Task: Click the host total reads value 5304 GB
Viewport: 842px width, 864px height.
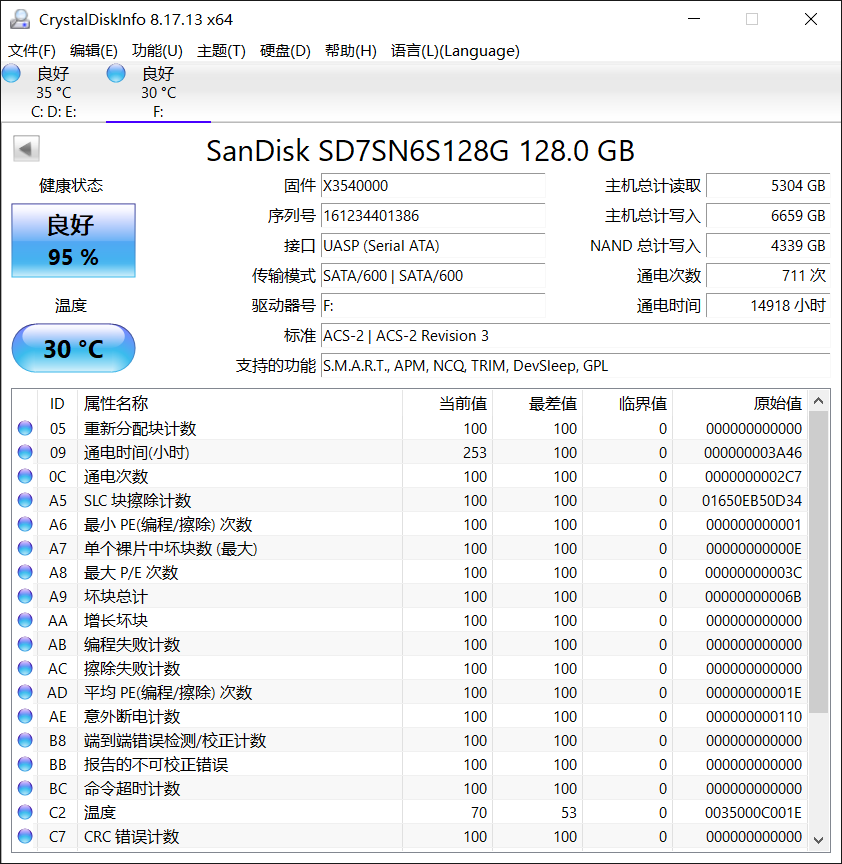Action: 768,186
